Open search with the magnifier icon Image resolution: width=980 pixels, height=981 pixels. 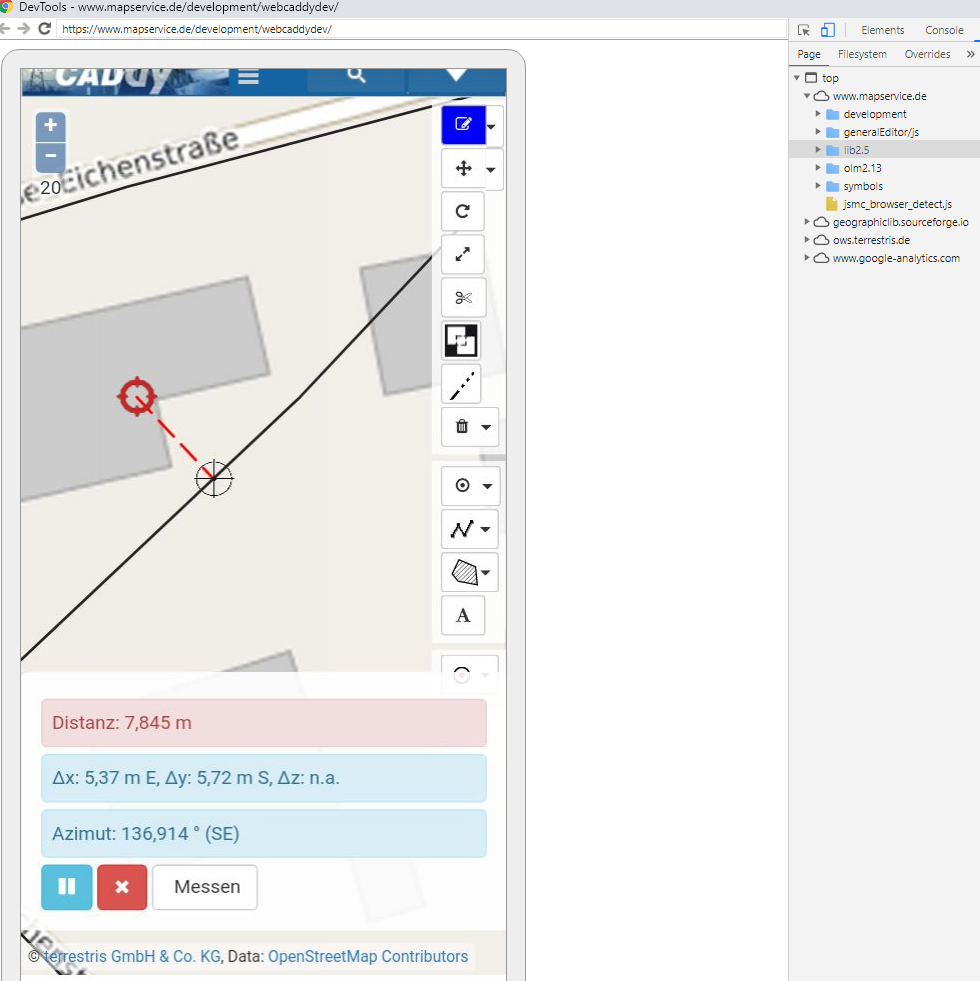pos(356,76)
